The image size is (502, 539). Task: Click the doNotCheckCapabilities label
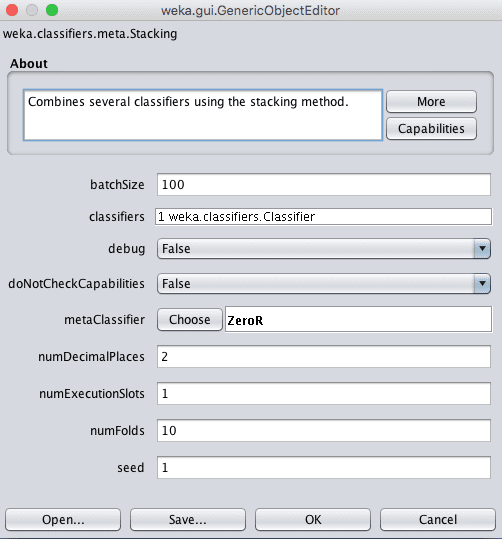tap(76, 284)
